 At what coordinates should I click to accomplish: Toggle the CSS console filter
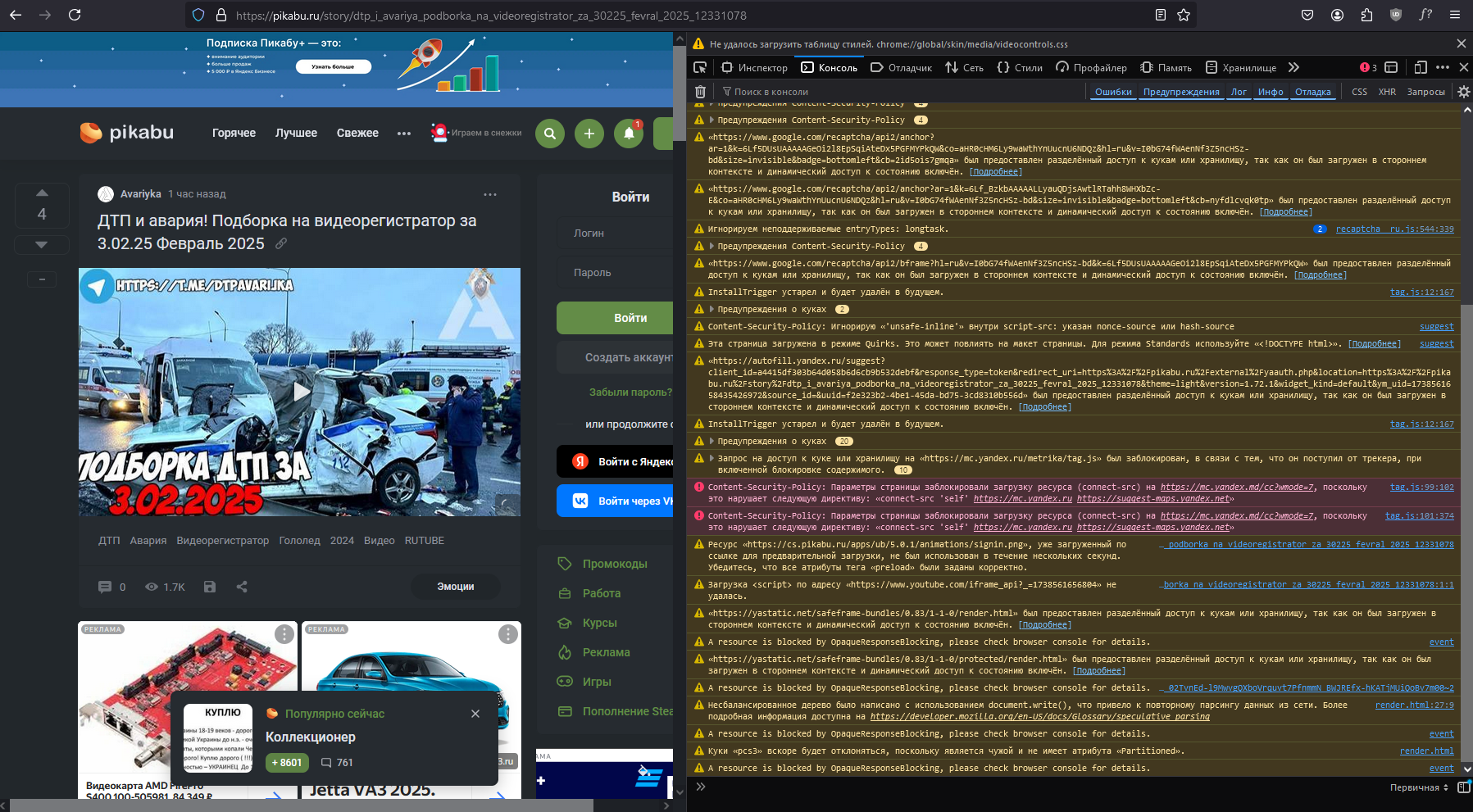(x=1359, y=92)
